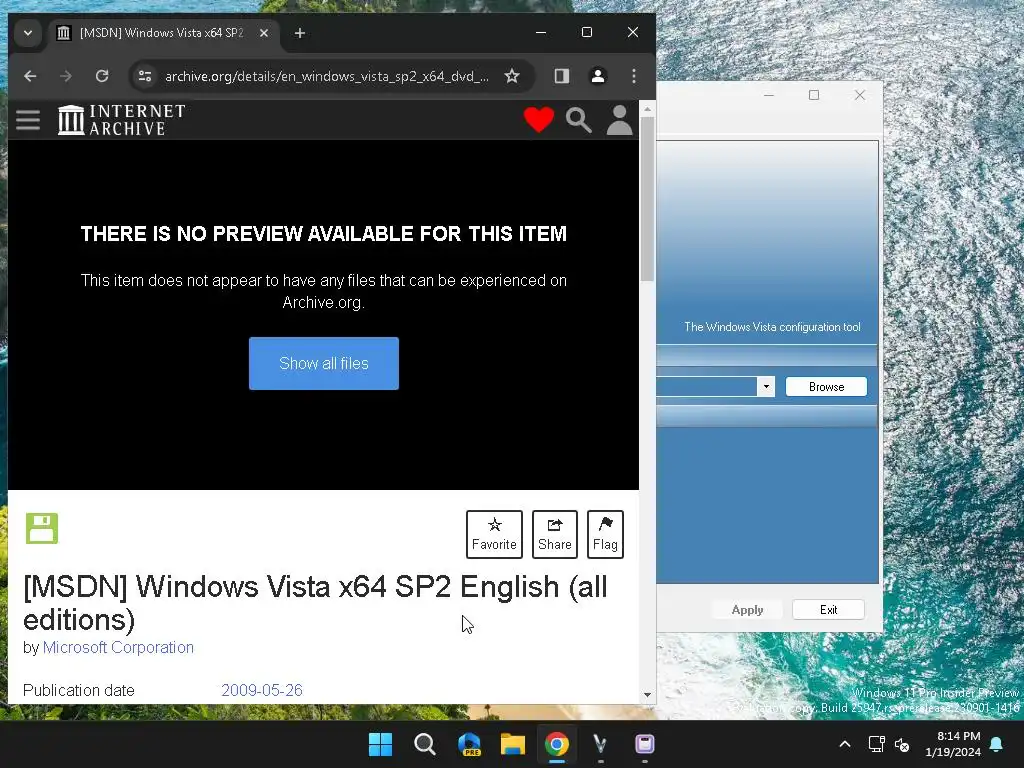Click the [MSDN] Windows Vista x64 SP2 title
The image size is (1024, 768).
pyautogui.click(x=315, y=603)
